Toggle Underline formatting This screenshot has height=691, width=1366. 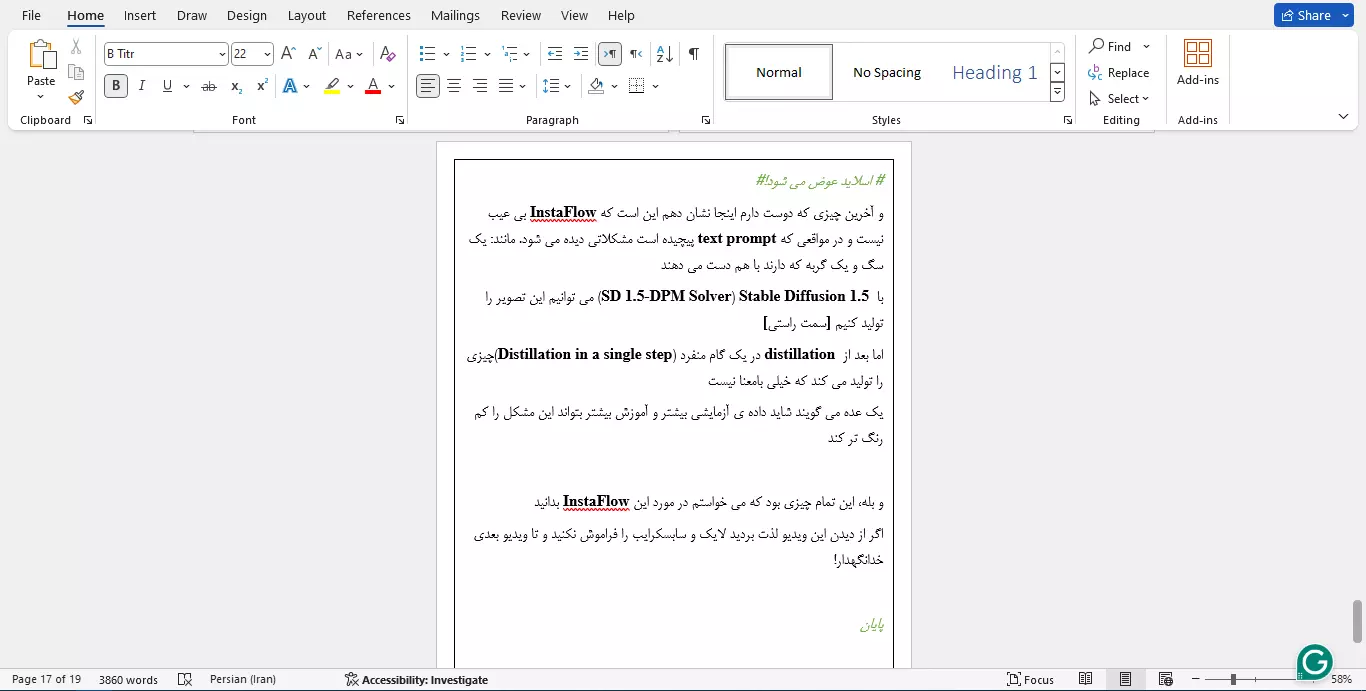(x=167, y=86)
